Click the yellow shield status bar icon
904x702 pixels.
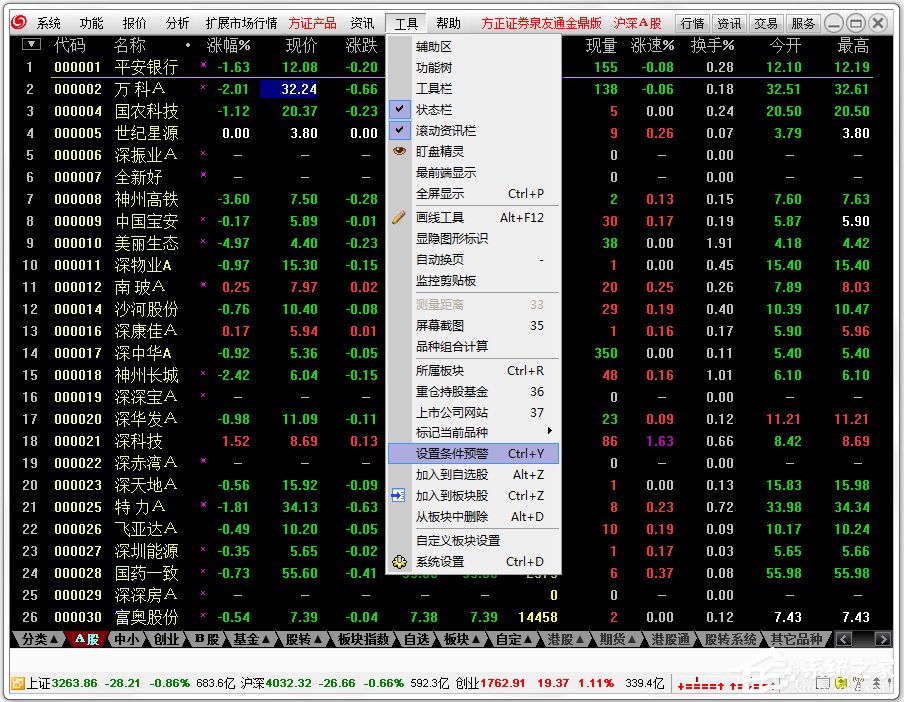[x=841, y=684]
